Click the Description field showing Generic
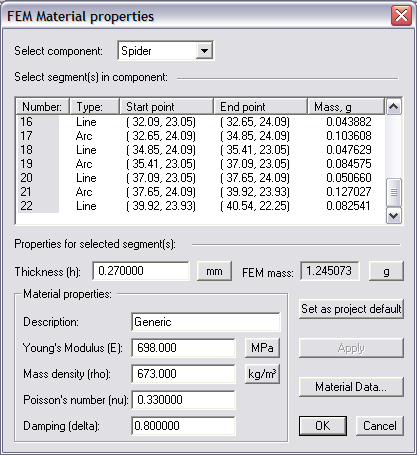 [206, 322]
